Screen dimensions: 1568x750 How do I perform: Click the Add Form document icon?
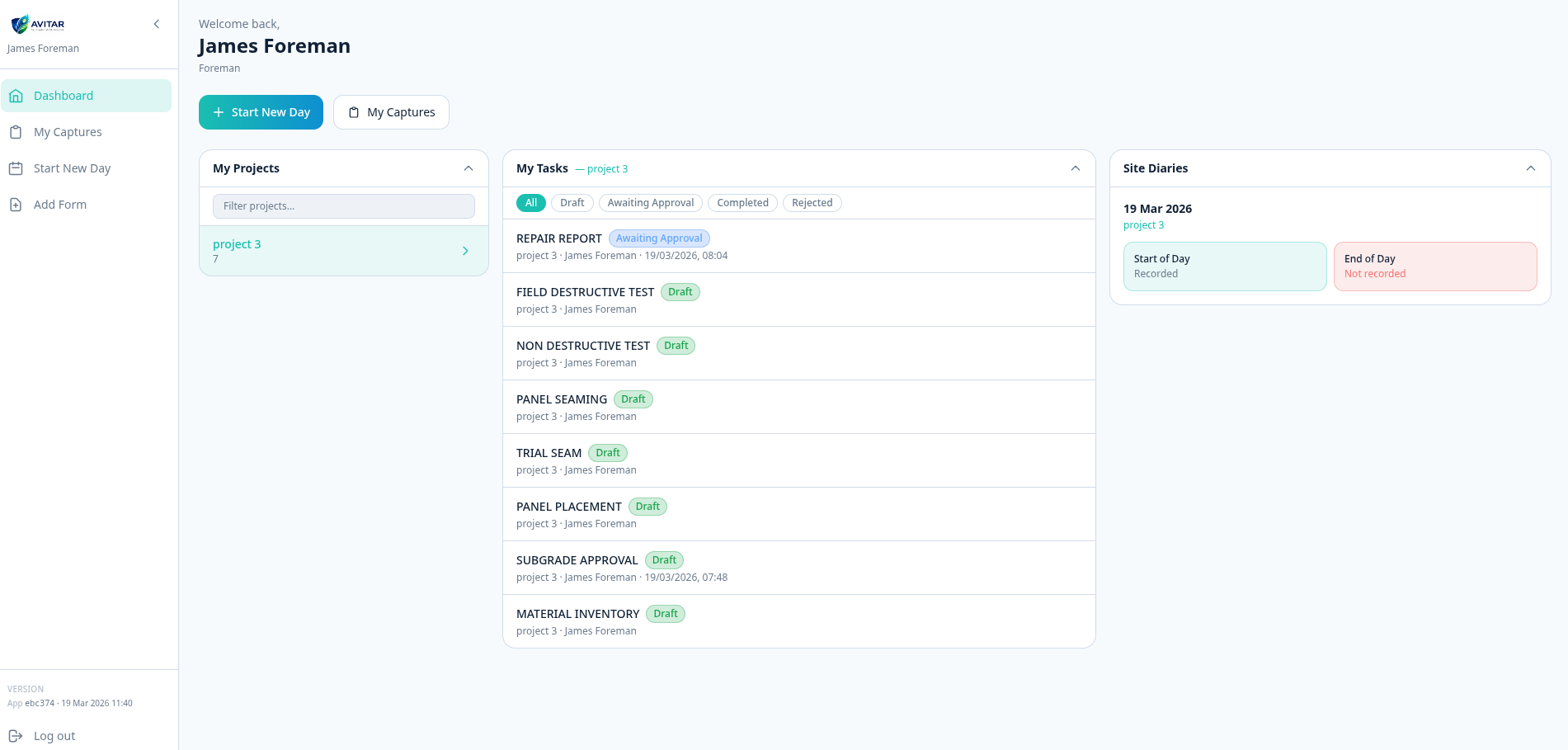click(x=16, y=204)
